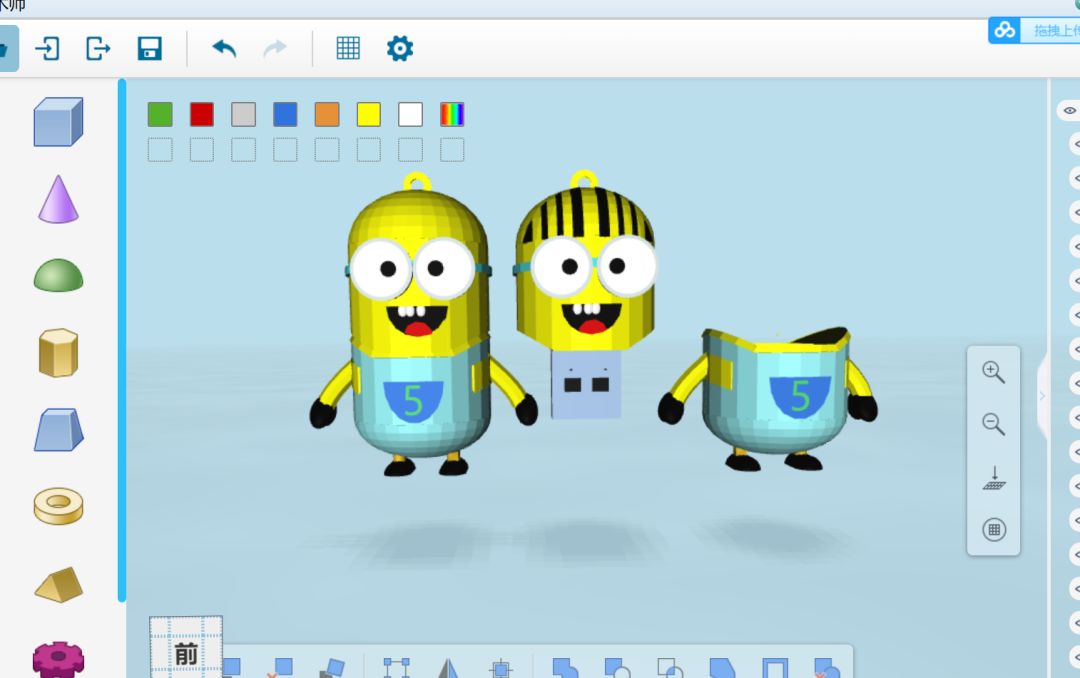The height and width of the screenshot is (678, 1080).
Task: Toggle the grid display in top toolbar
Action: point(348,48)
